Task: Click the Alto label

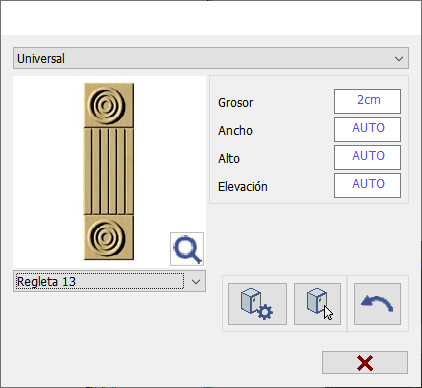Action: (x=229, y=159)
